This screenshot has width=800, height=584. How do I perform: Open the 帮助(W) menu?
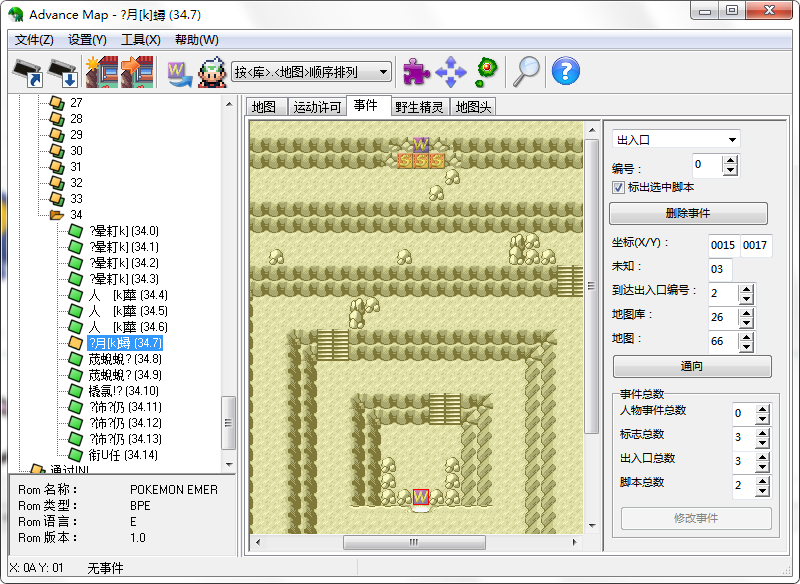point(197,40)
